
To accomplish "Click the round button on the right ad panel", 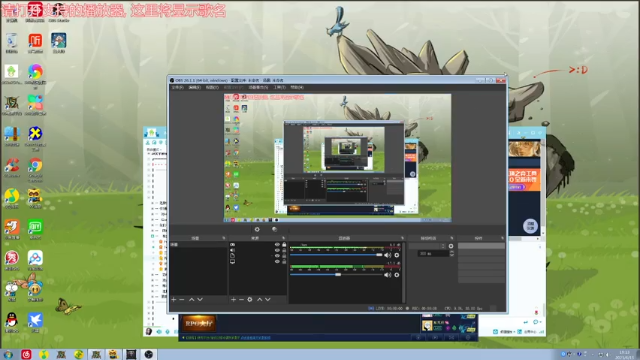I will [530, 226].
